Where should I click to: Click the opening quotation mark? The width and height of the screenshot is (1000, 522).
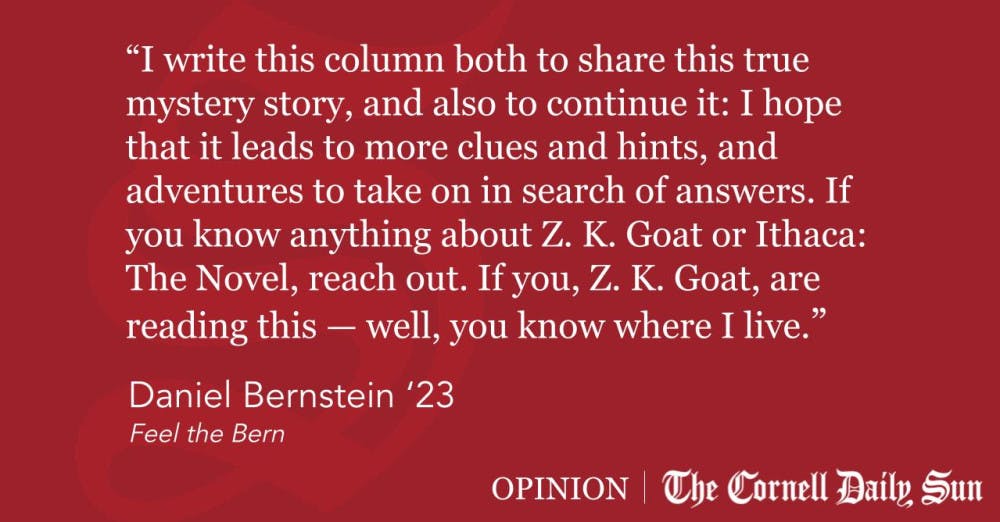pyautogui.click(x=134, y=62)
